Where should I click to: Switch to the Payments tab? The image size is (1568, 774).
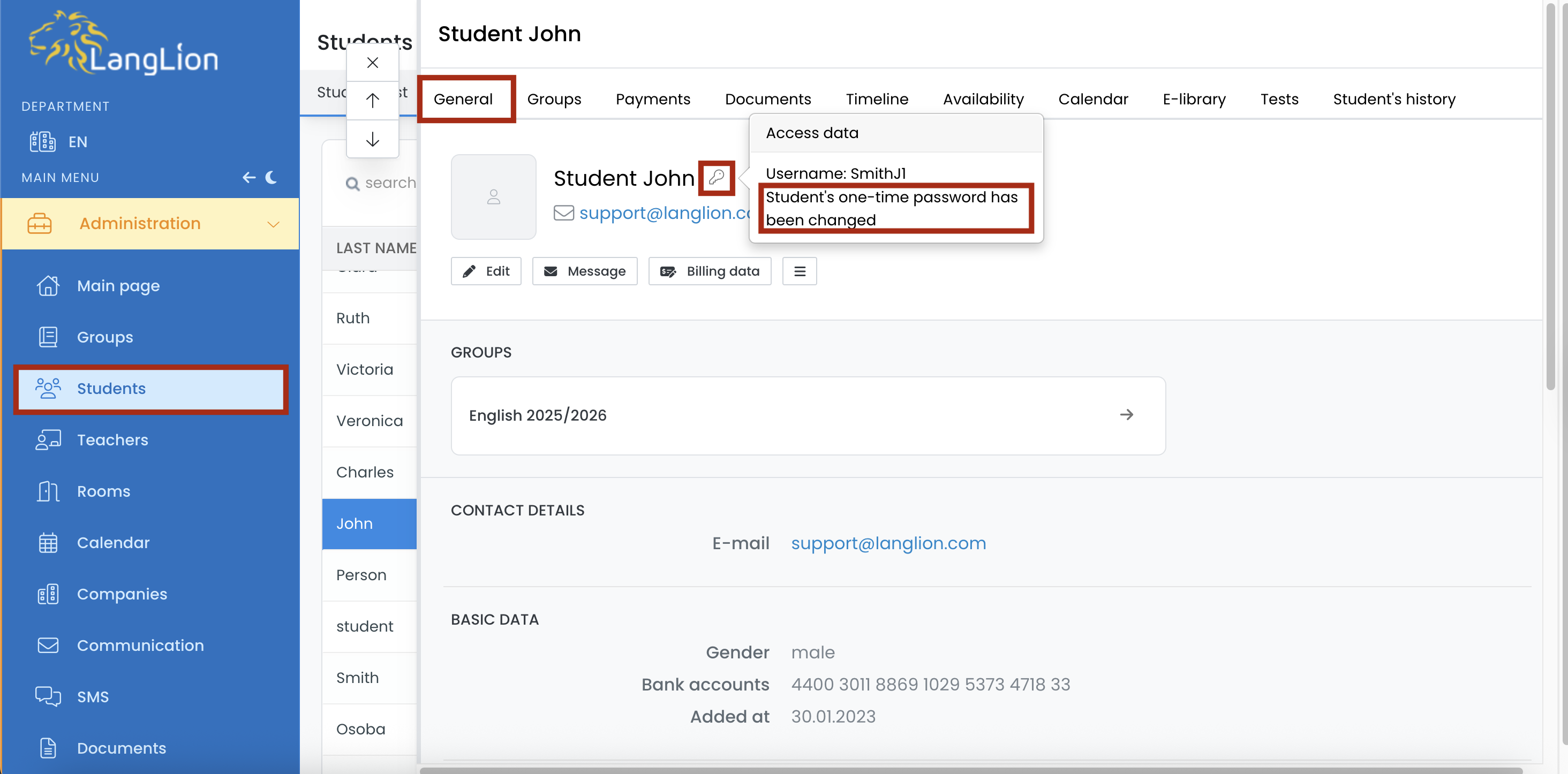pyautogui.click(x=652, y=99)
